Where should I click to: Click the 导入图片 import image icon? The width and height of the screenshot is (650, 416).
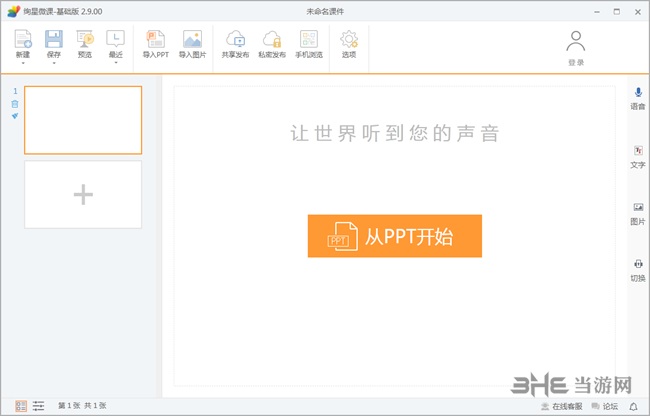click(192, 39)
